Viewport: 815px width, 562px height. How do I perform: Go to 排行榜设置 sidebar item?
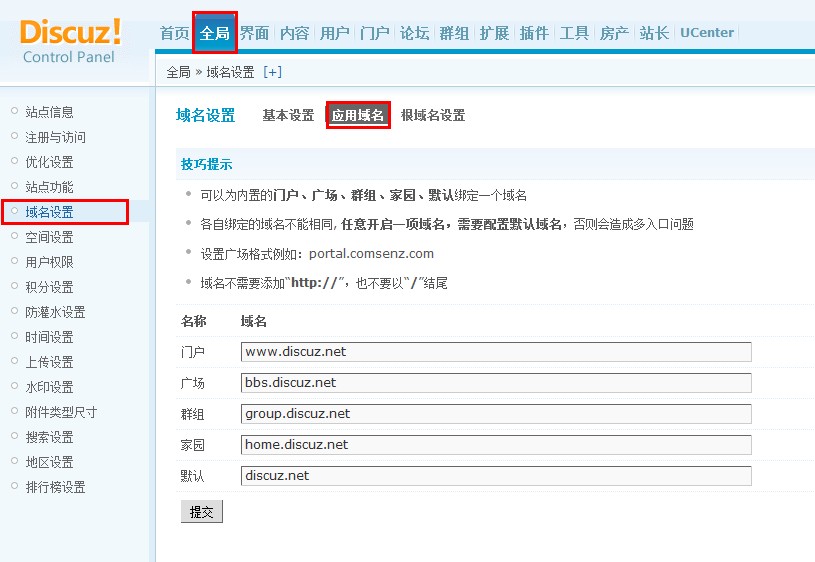click(x=55, y=487)
